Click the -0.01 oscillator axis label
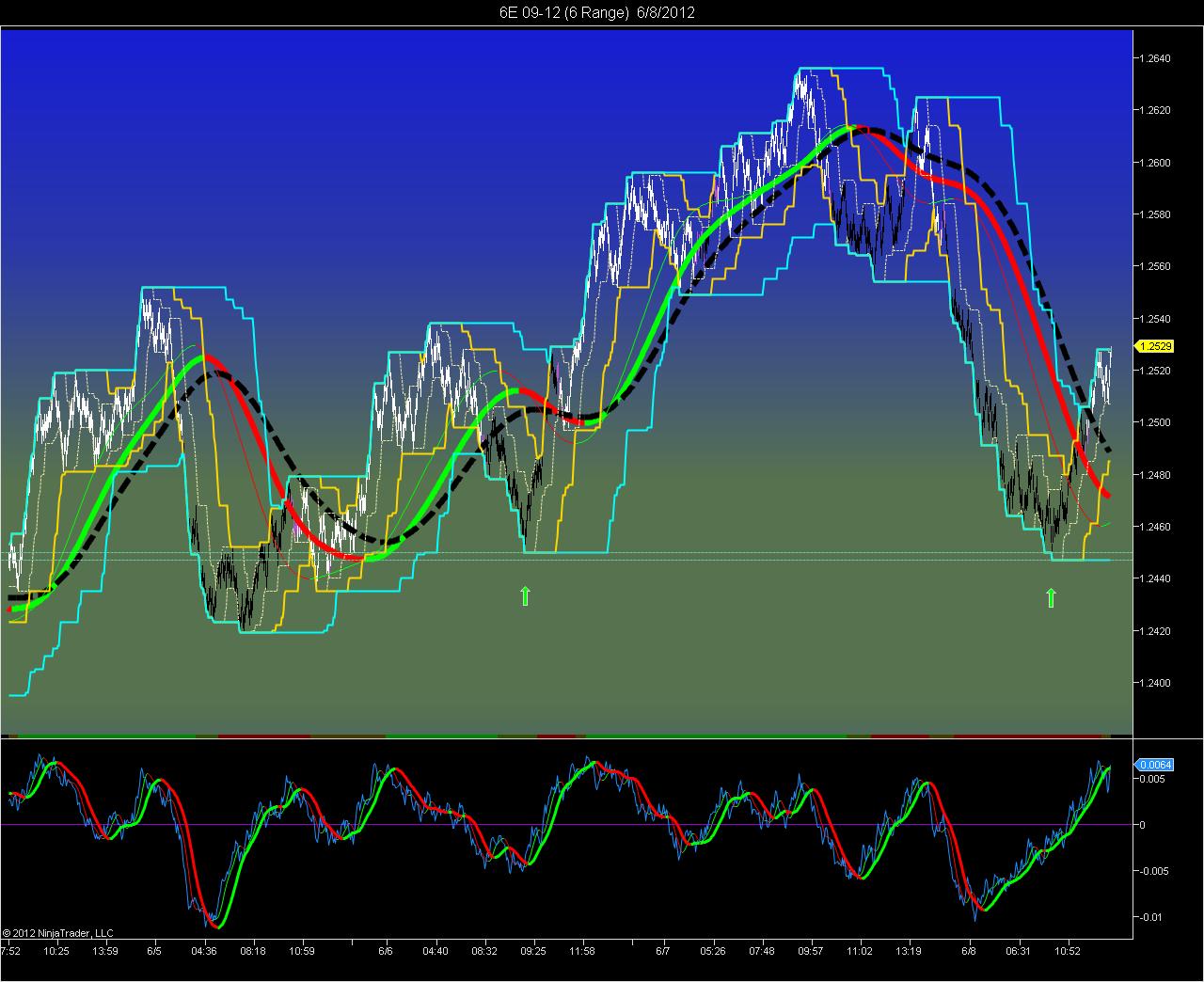 coord(1151,917)
